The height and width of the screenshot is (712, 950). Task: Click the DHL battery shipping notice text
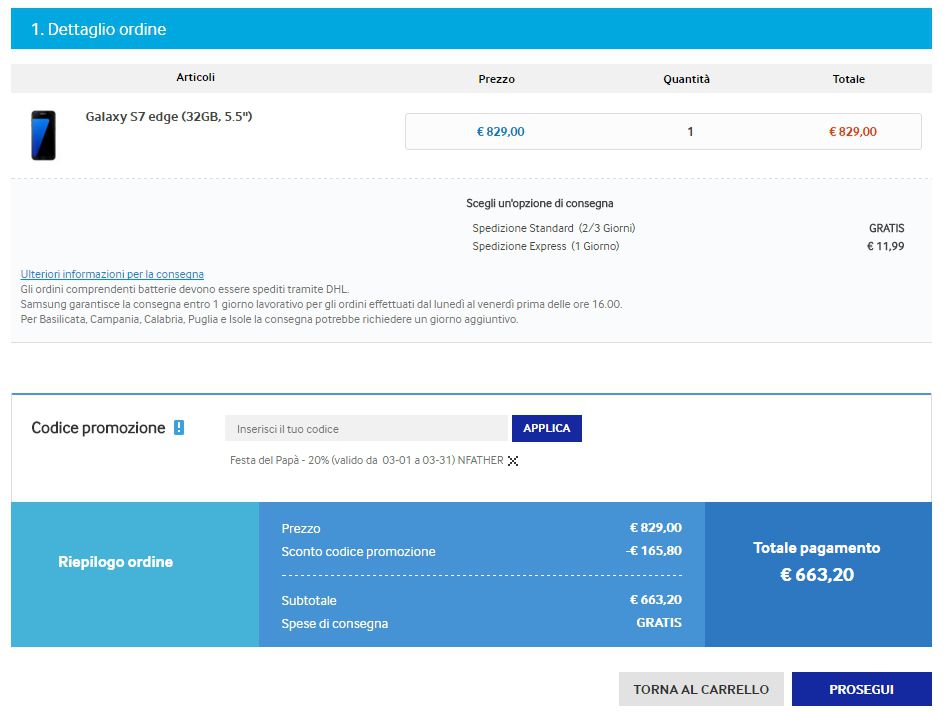pyautogui.click(x=185, y=290)
